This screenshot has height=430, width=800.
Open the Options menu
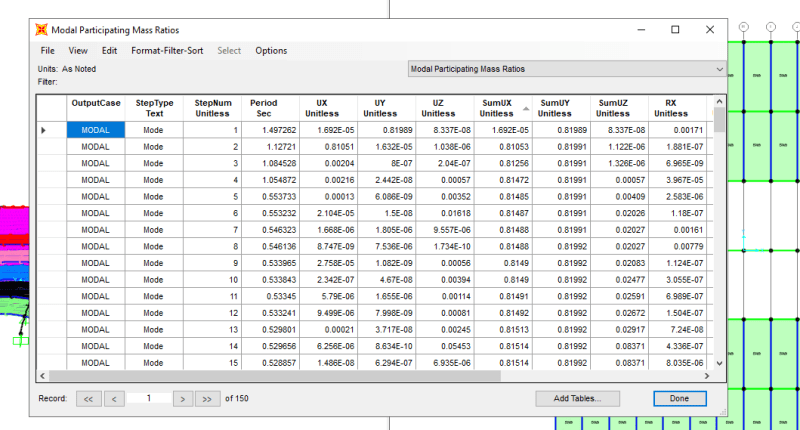coord(271,50)
